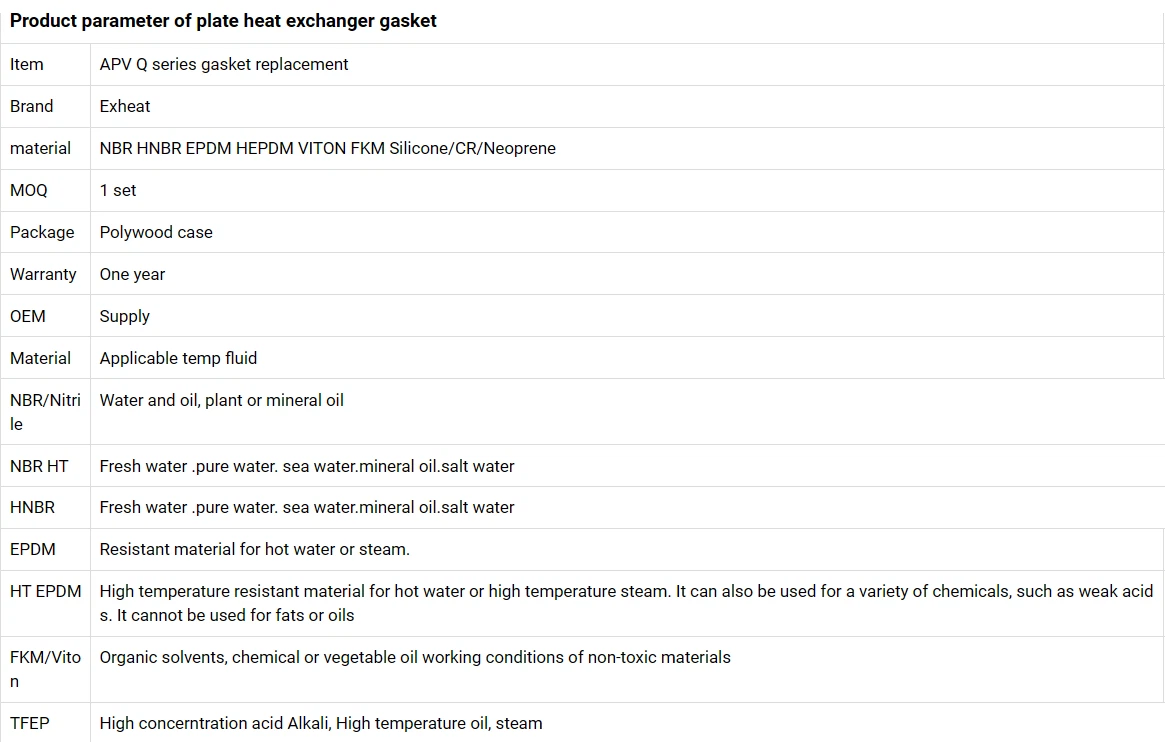
Task: Click the 'Resistant material for hot water or steam' cell
Action: tap(254, 549)
